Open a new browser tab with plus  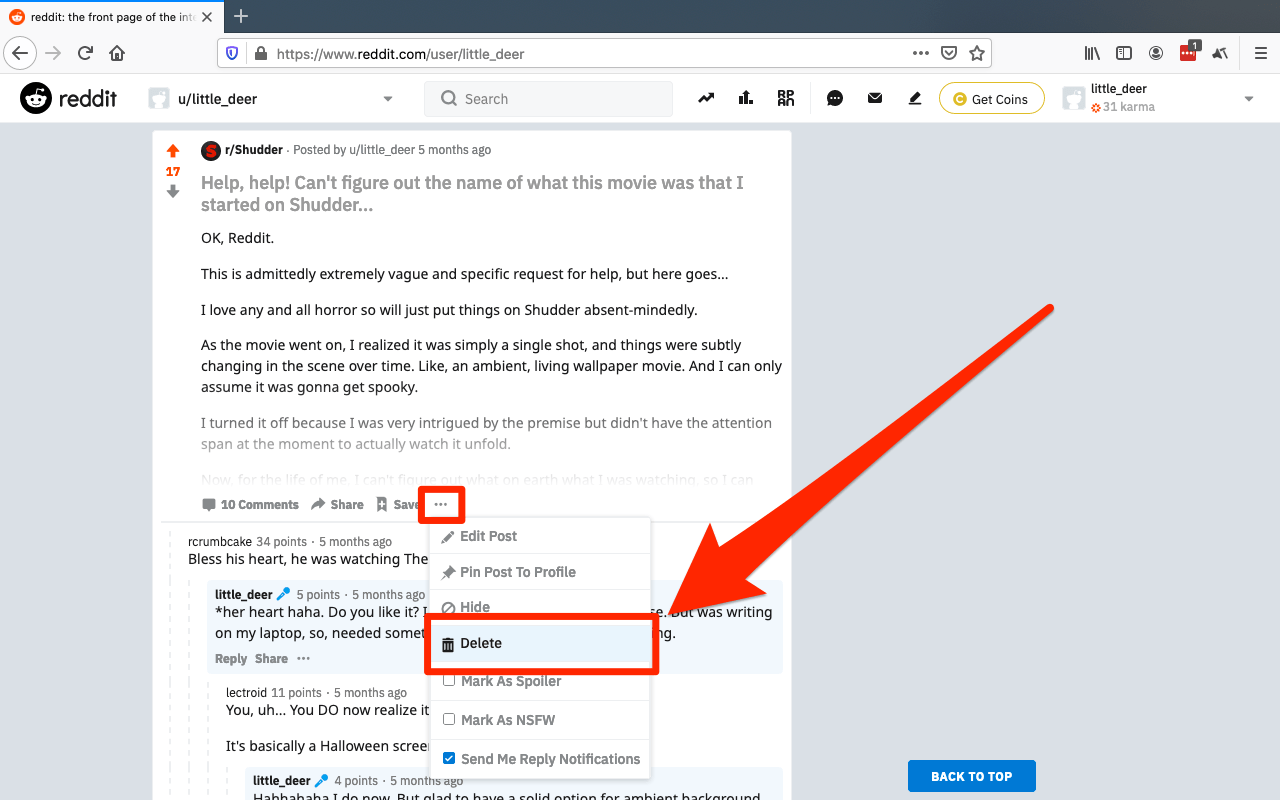click(x=241, y=16)
